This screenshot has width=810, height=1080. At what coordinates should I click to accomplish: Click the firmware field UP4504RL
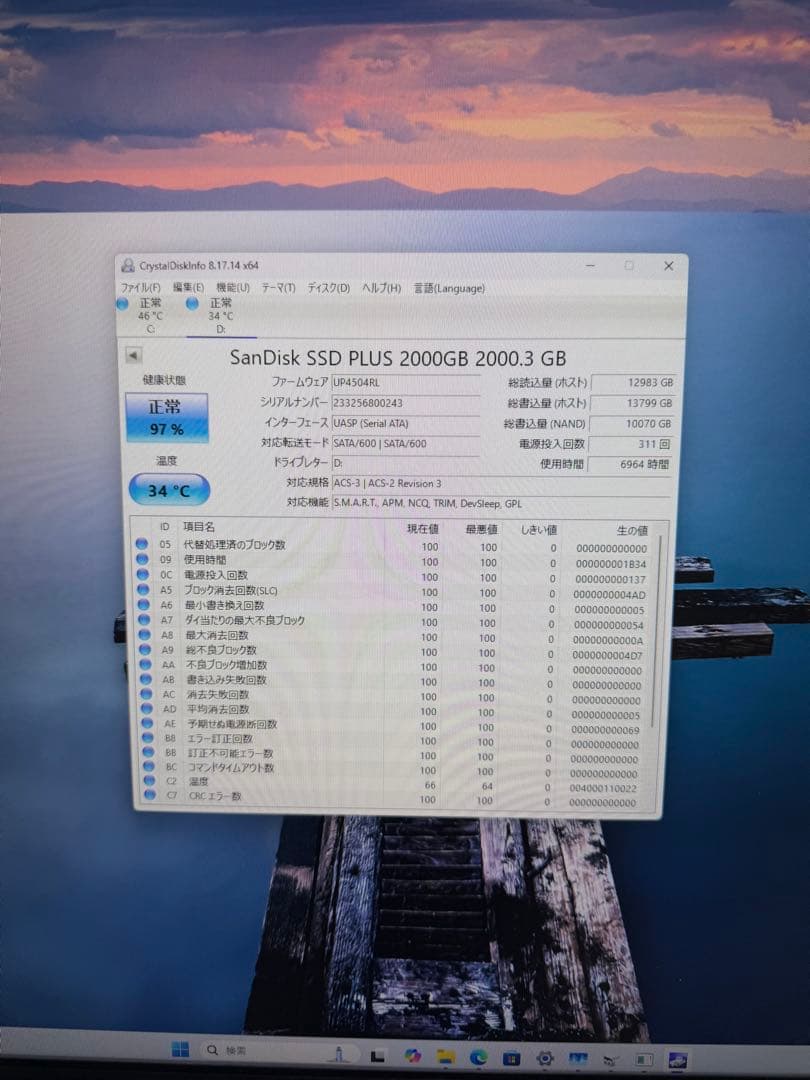coord(405,382)
